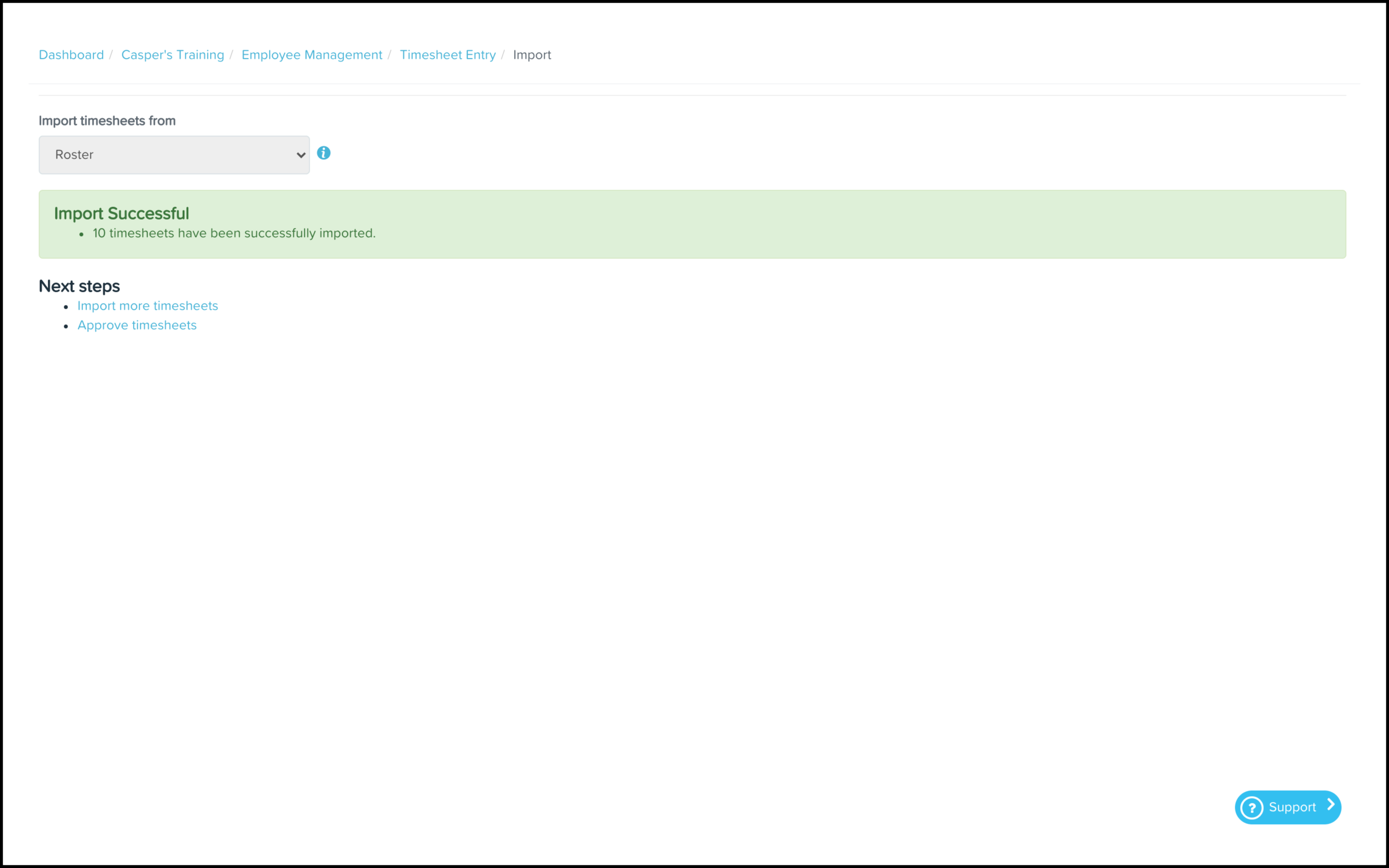Click the 10 timesheets imported message

(x=233, y=233)
